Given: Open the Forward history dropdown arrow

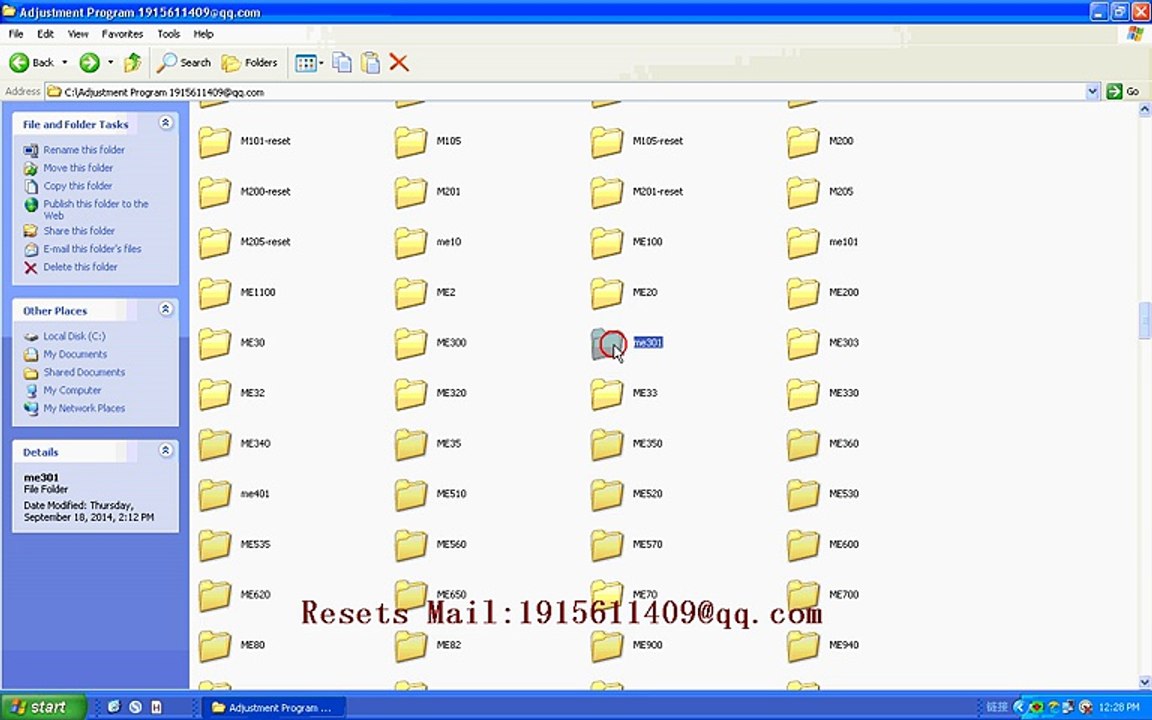Looking at the screenshot, I should coord(110,62).
